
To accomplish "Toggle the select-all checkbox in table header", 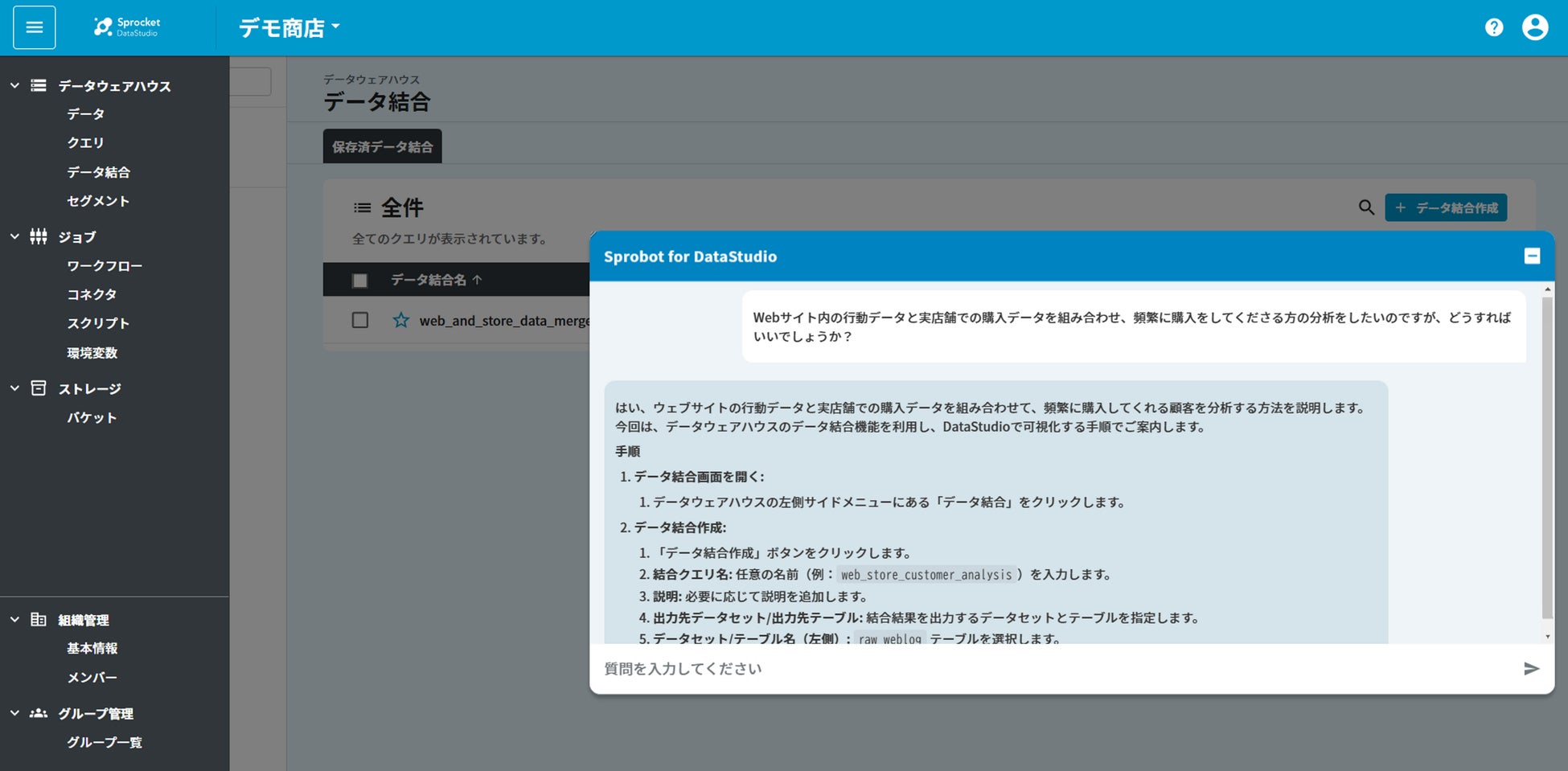I will [359, 280].
